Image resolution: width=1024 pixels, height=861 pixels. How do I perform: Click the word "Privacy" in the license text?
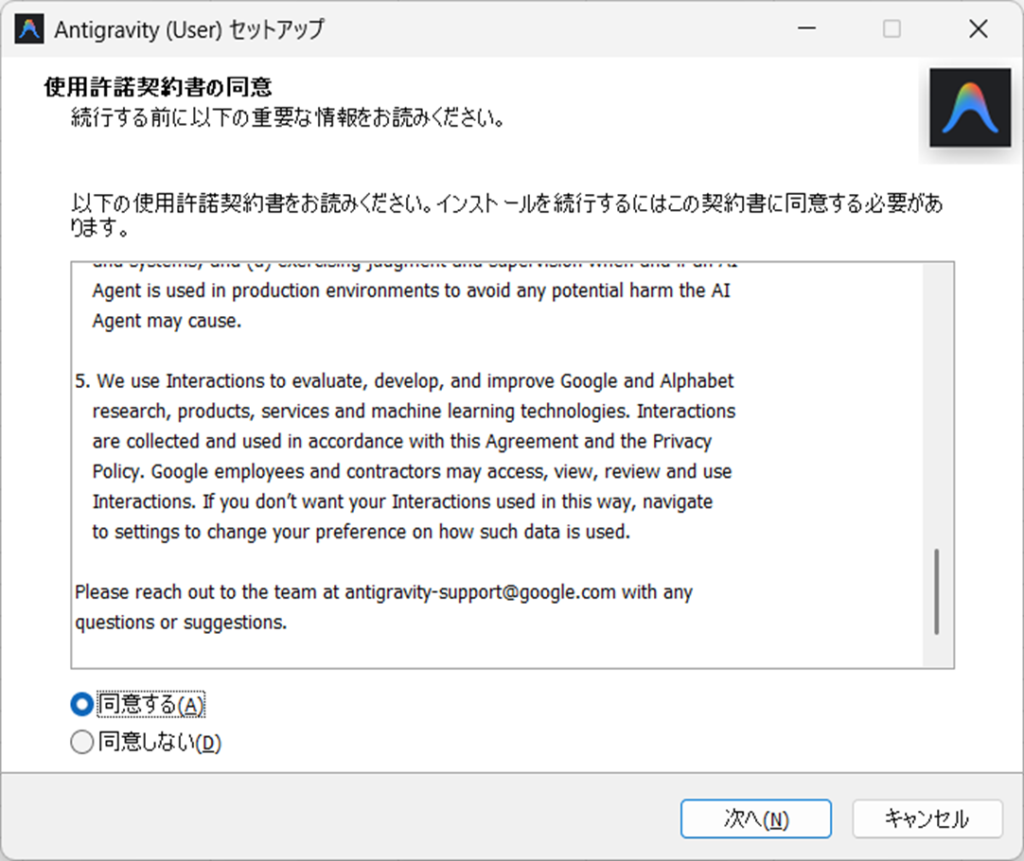click(x=682, y=441)
